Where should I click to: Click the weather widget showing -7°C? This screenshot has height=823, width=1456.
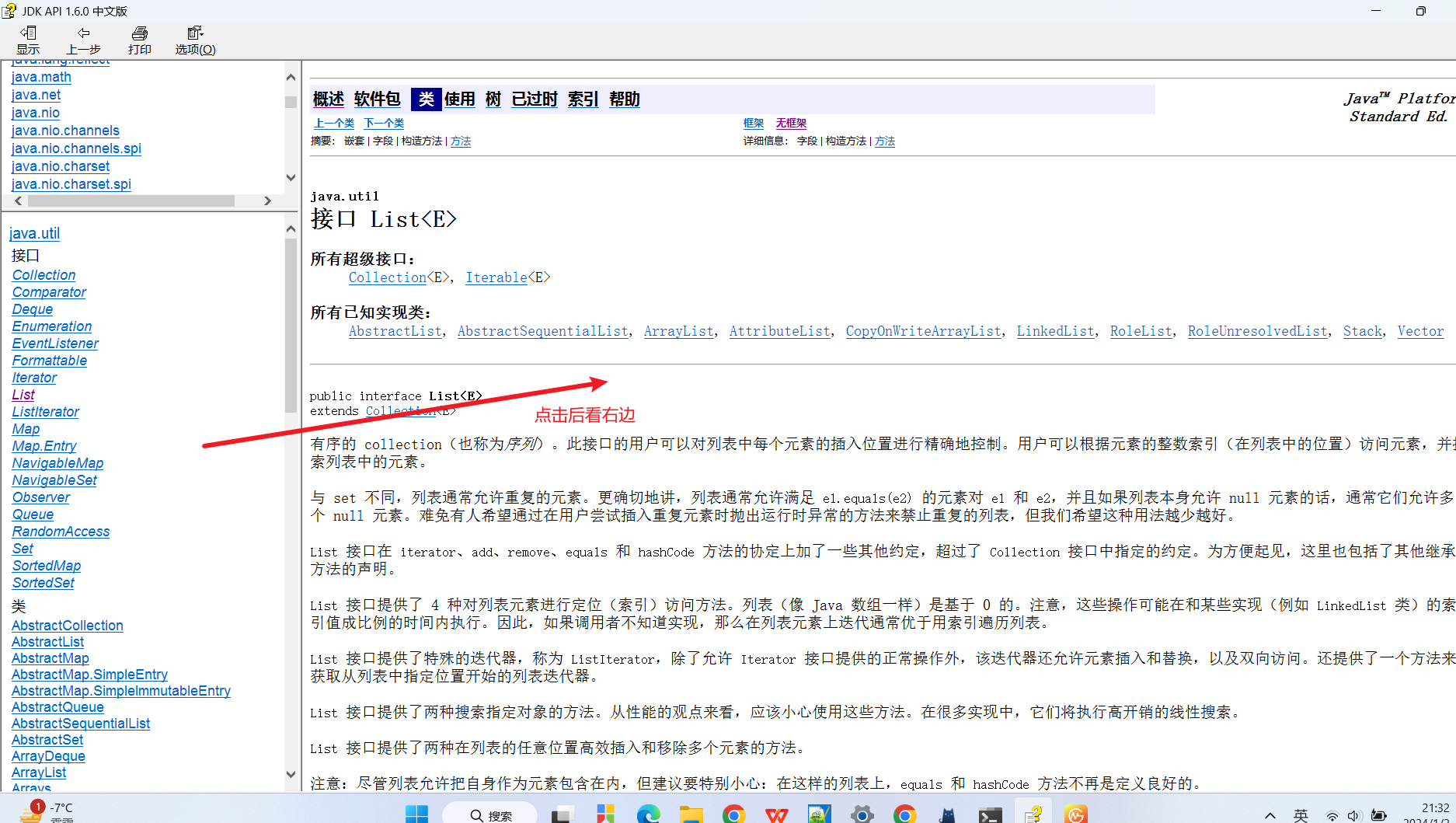(x=47, y=812)
